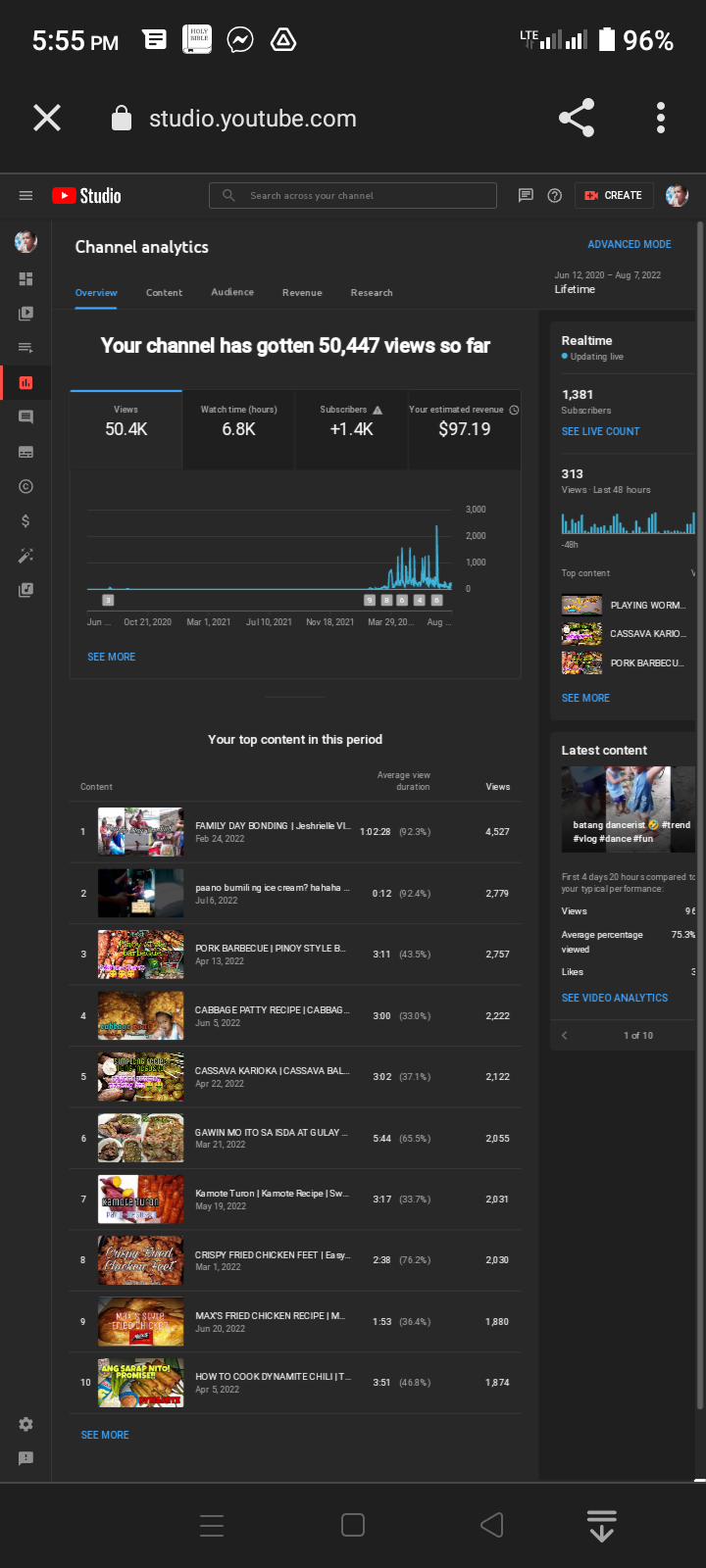Select Analytics icon in sidebar

point(25,382)
